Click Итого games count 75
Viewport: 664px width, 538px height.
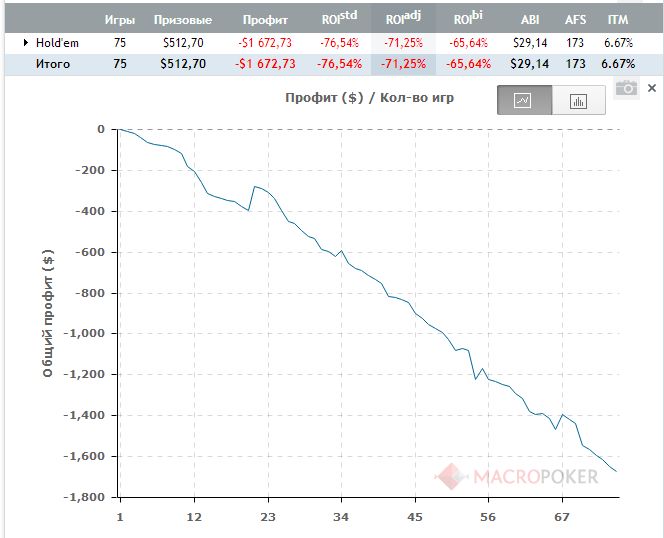(120, 64)
